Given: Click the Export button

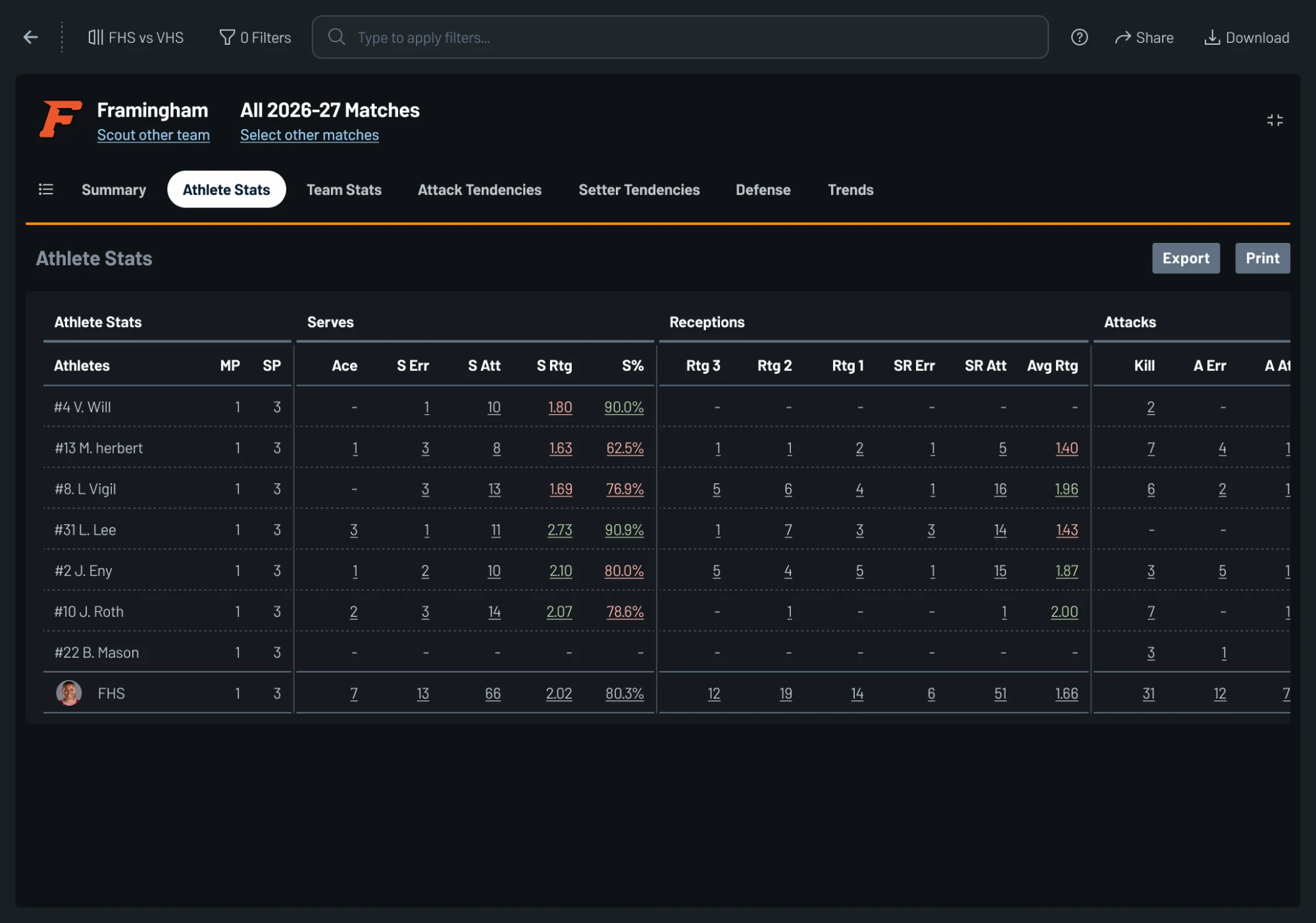Looking at the screenshot, I should click(x=1186, y=258).
